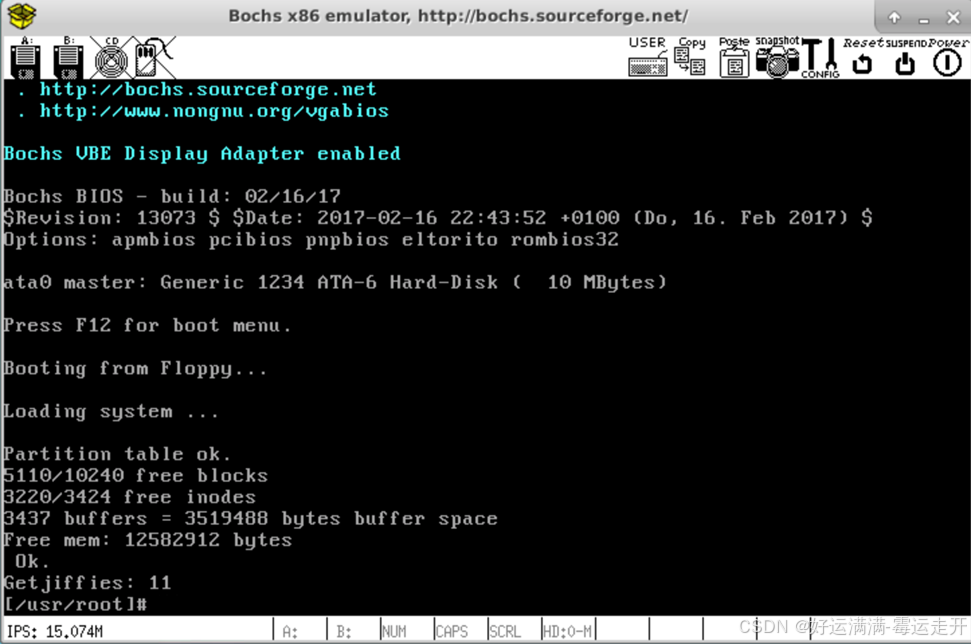The image size is (971, 644).
Task: Take a snapshot with camera icon
Action: (777, 56)
